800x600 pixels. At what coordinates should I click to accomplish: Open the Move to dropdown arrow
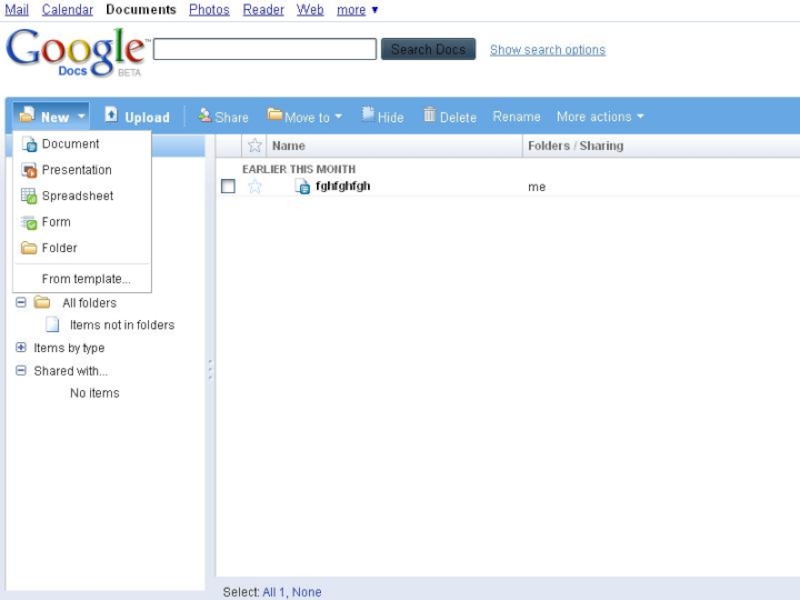coord(338,116)
